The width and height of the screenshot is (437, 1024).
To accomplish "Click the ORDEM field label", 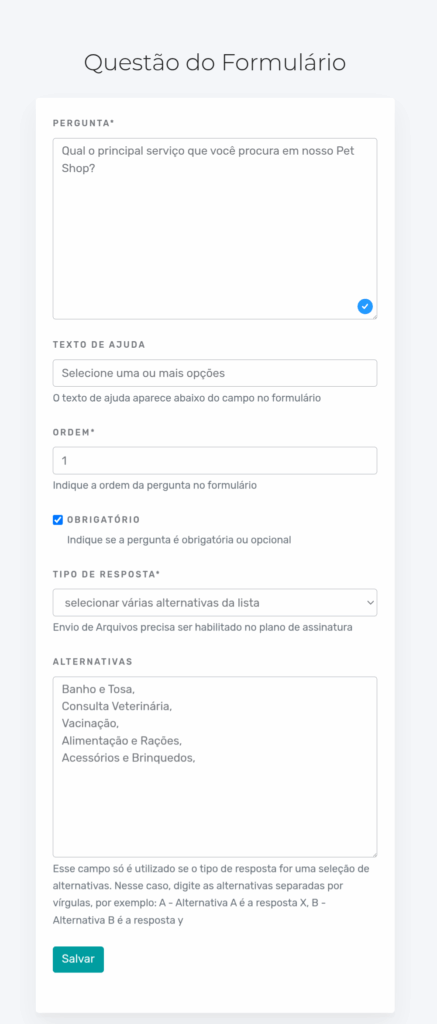I will [74, 432].
